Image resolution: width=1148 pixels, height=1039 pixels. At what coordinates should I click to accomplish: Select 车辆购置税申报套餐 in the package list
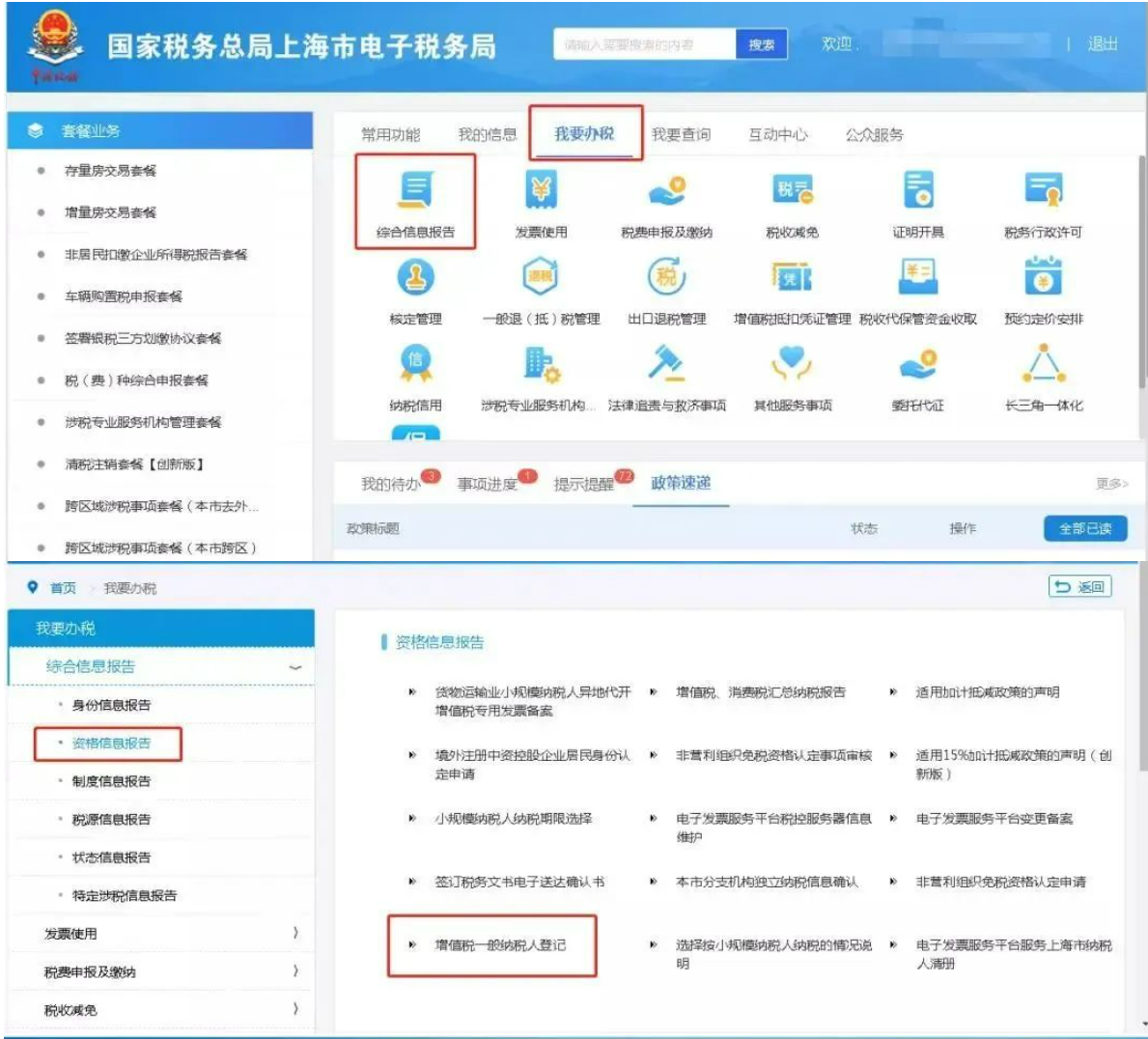coord(124,296)
